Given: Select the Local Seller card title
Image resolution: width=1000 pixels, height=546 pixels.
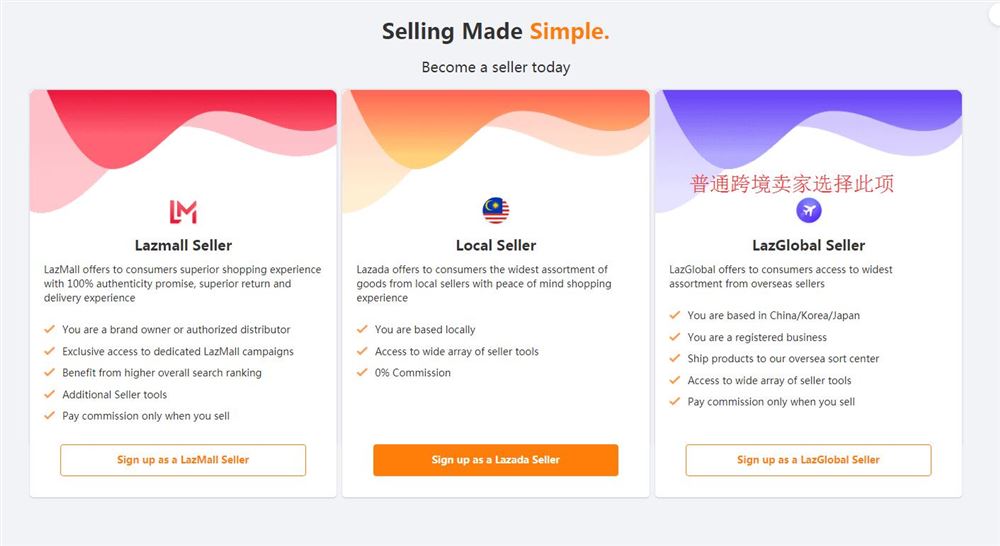Looking at the screenshot, I should click(496, 246).
